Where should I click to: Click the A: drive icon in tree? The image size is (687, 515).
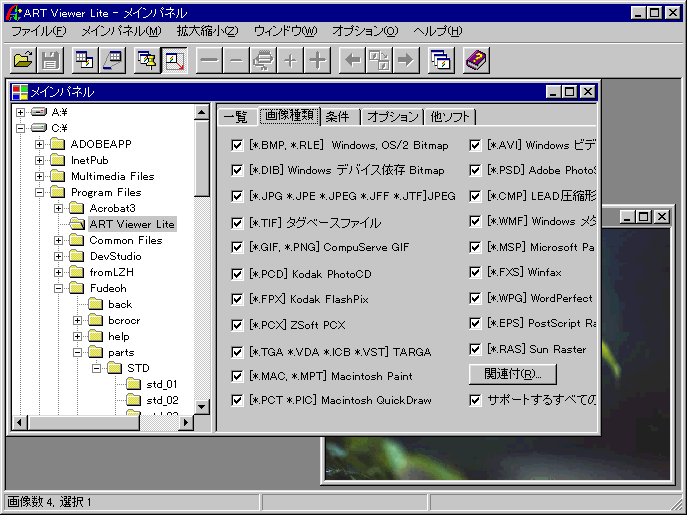tap(39, 112)
